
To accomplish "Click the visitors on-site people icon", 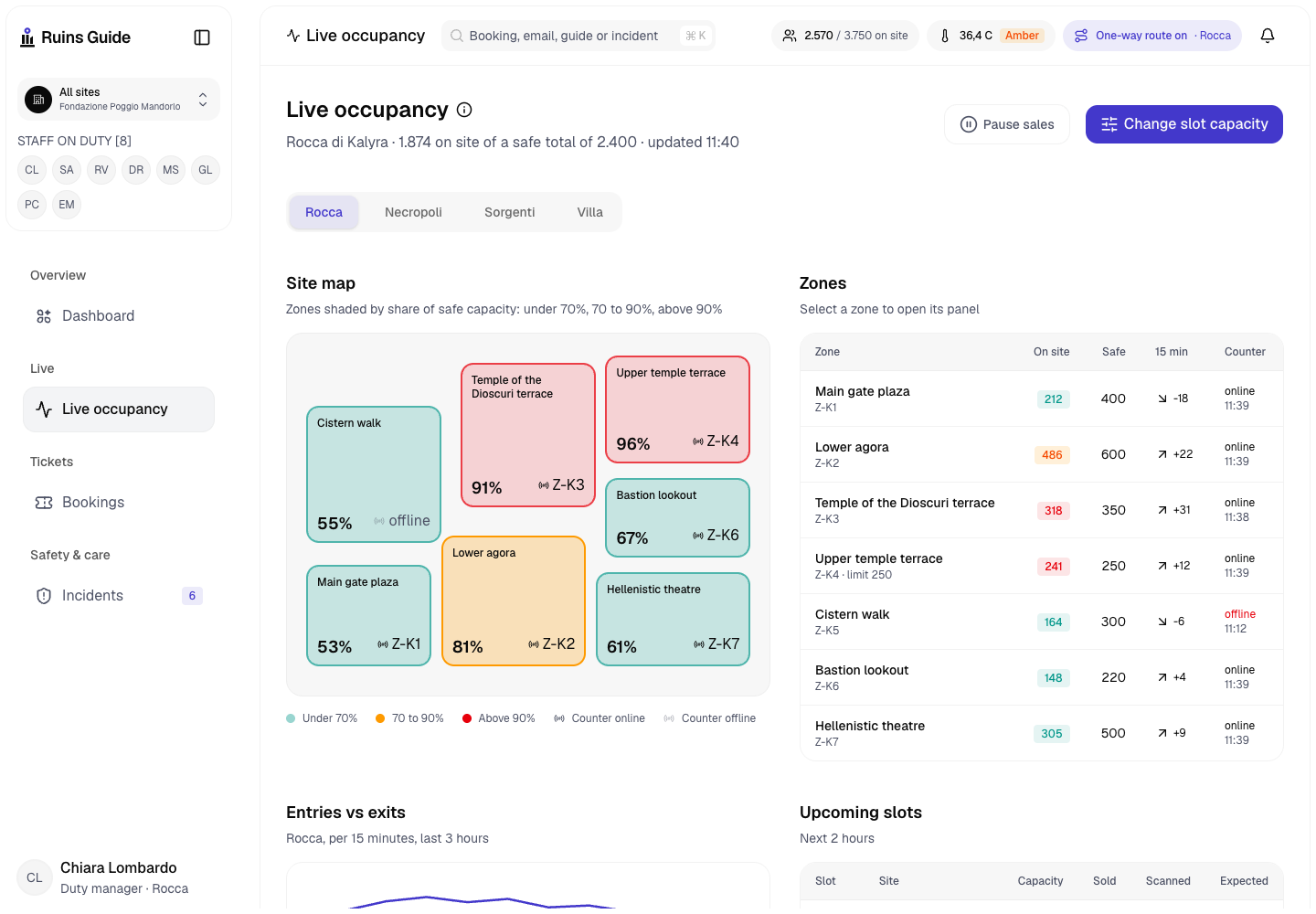I will pos(790,36).
